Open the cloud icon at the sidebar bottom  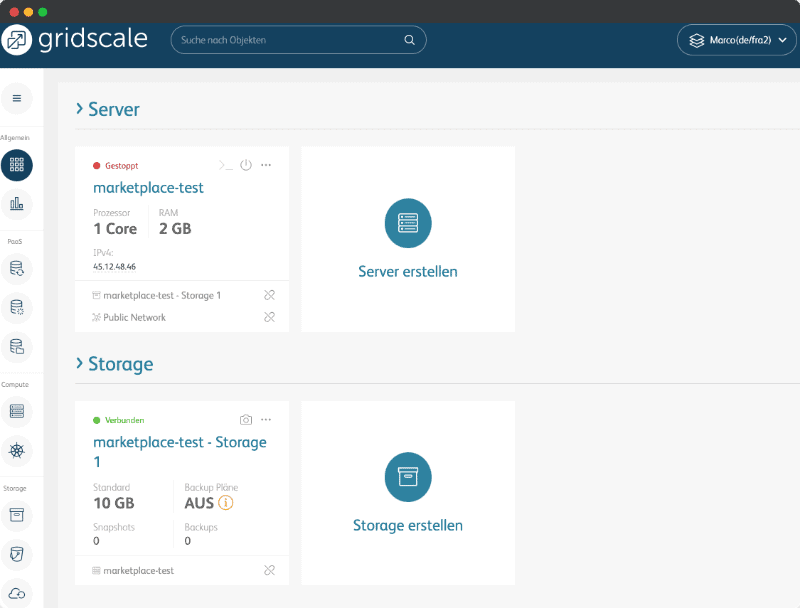point(17,593)
